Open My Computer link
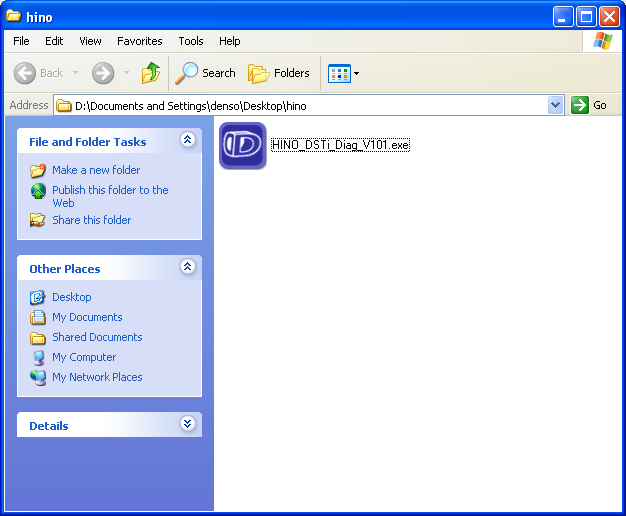626x516 pixels. 84,357
